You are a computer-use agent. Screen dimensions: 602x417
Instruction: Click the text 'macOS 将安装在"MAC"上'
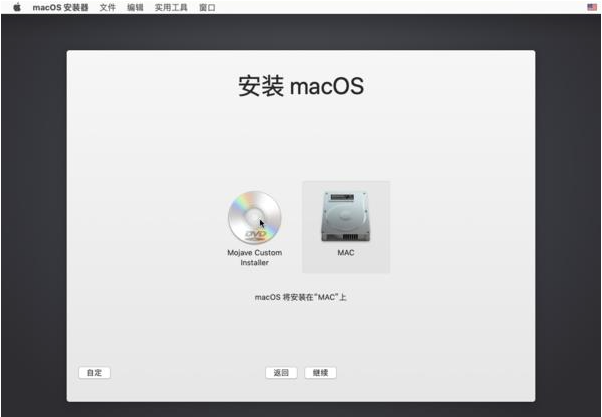[x=301, y=297]
